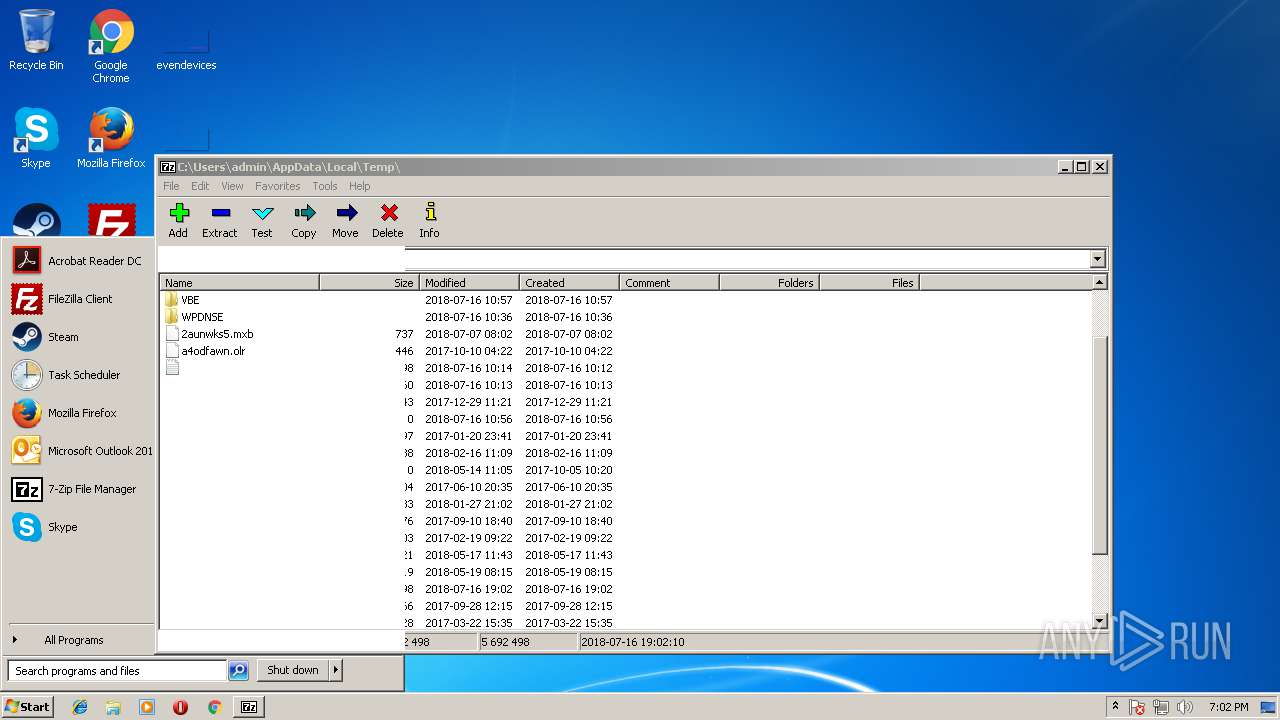Open Windows Explorer from taskbar
The width and height of the screenshot is (1280, 720).
pyautogui.click(x=113, y=707)
